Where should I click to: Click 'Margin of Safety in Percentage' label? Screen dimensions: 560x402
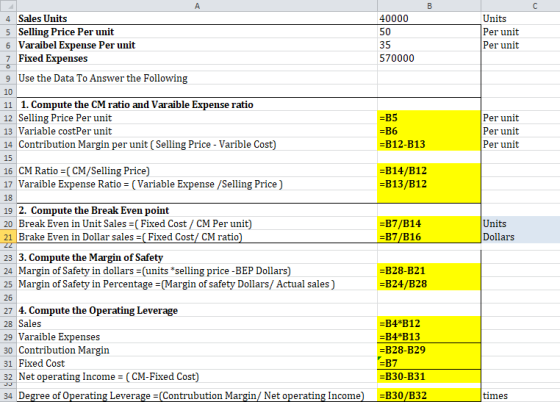(x=197, y=284)
